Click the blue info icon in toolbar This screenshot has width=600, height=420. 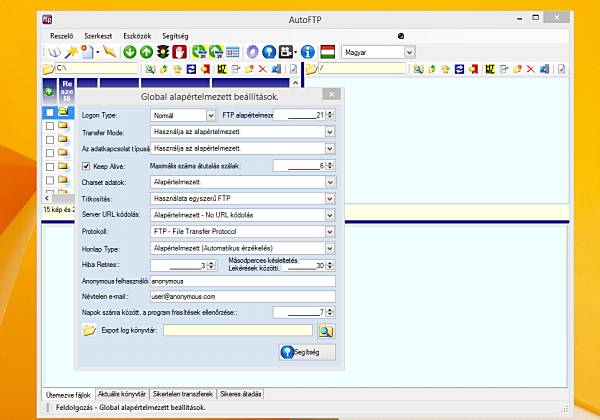(308, 51)
